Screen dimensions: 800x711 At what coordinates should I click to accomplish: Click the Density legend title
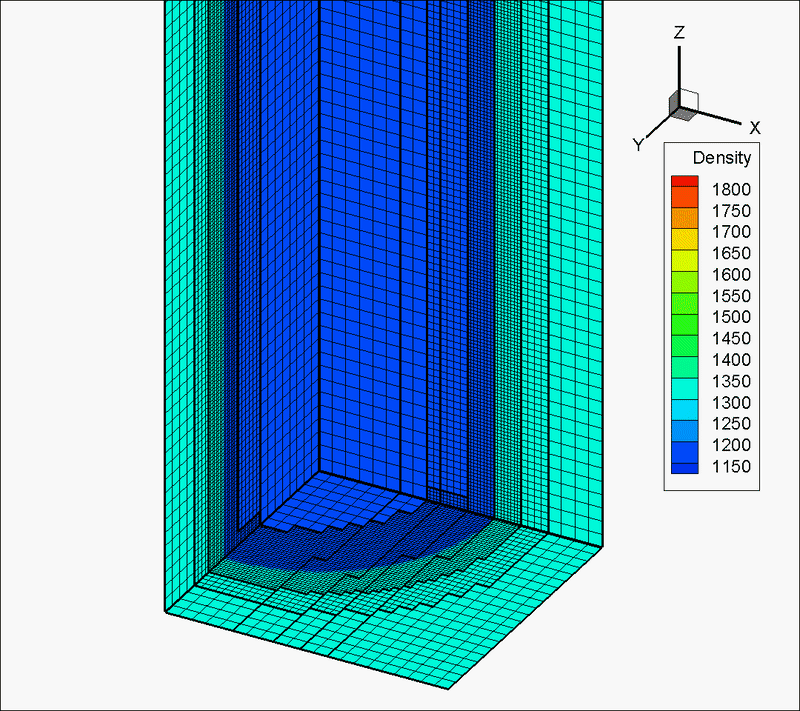pyautogui.click(x=721, y=158)
